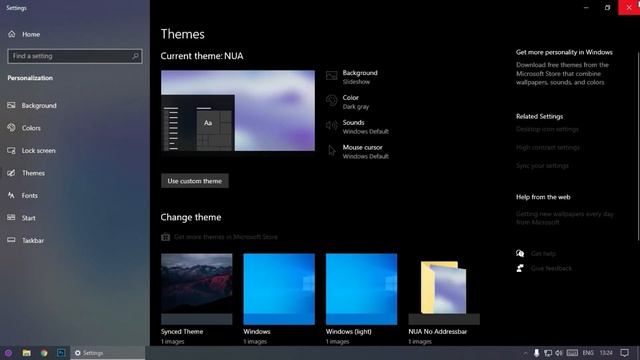Screen dimensions: 640x360
Task: Click the Background Slideshow picture icon
Action: 331,76
